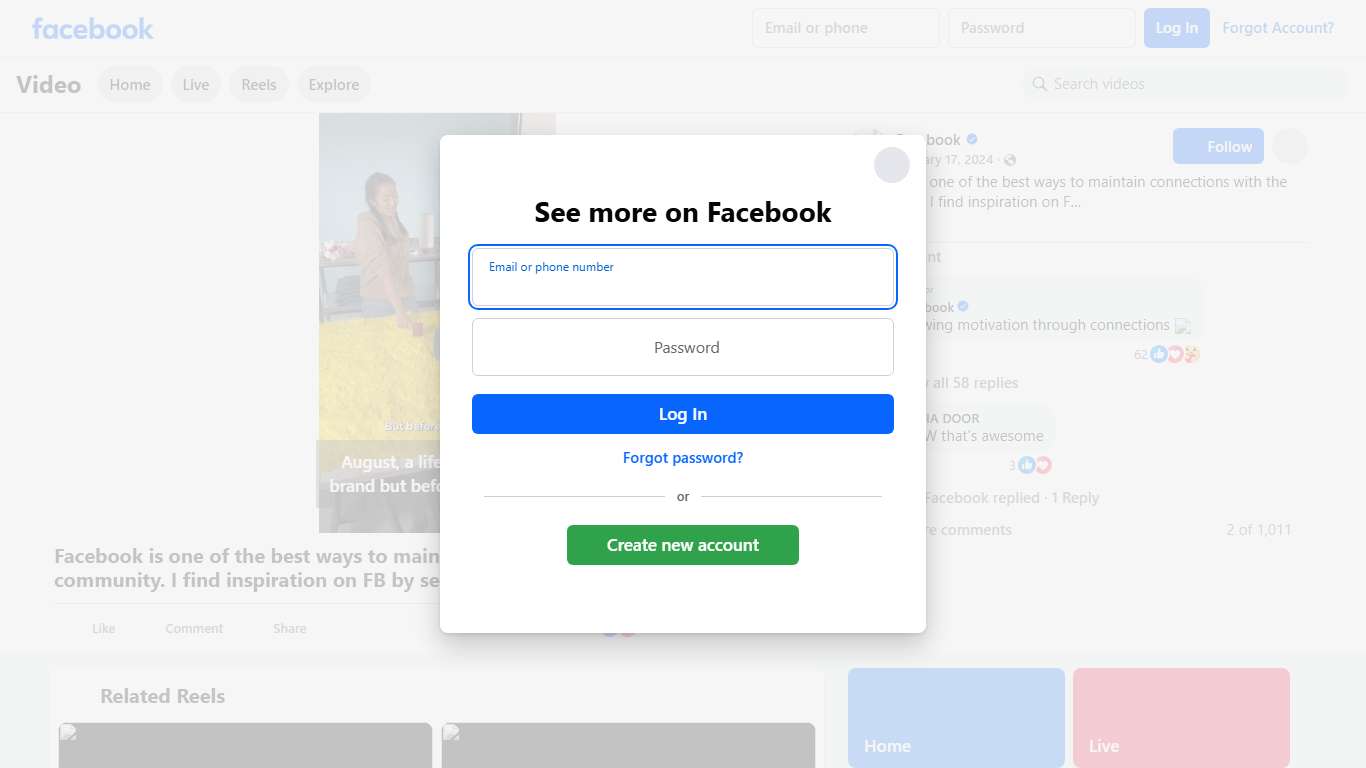Open Forgot Account? link in header
The height and width of the screenshot is (768, 1366).
pos(1278,28)
